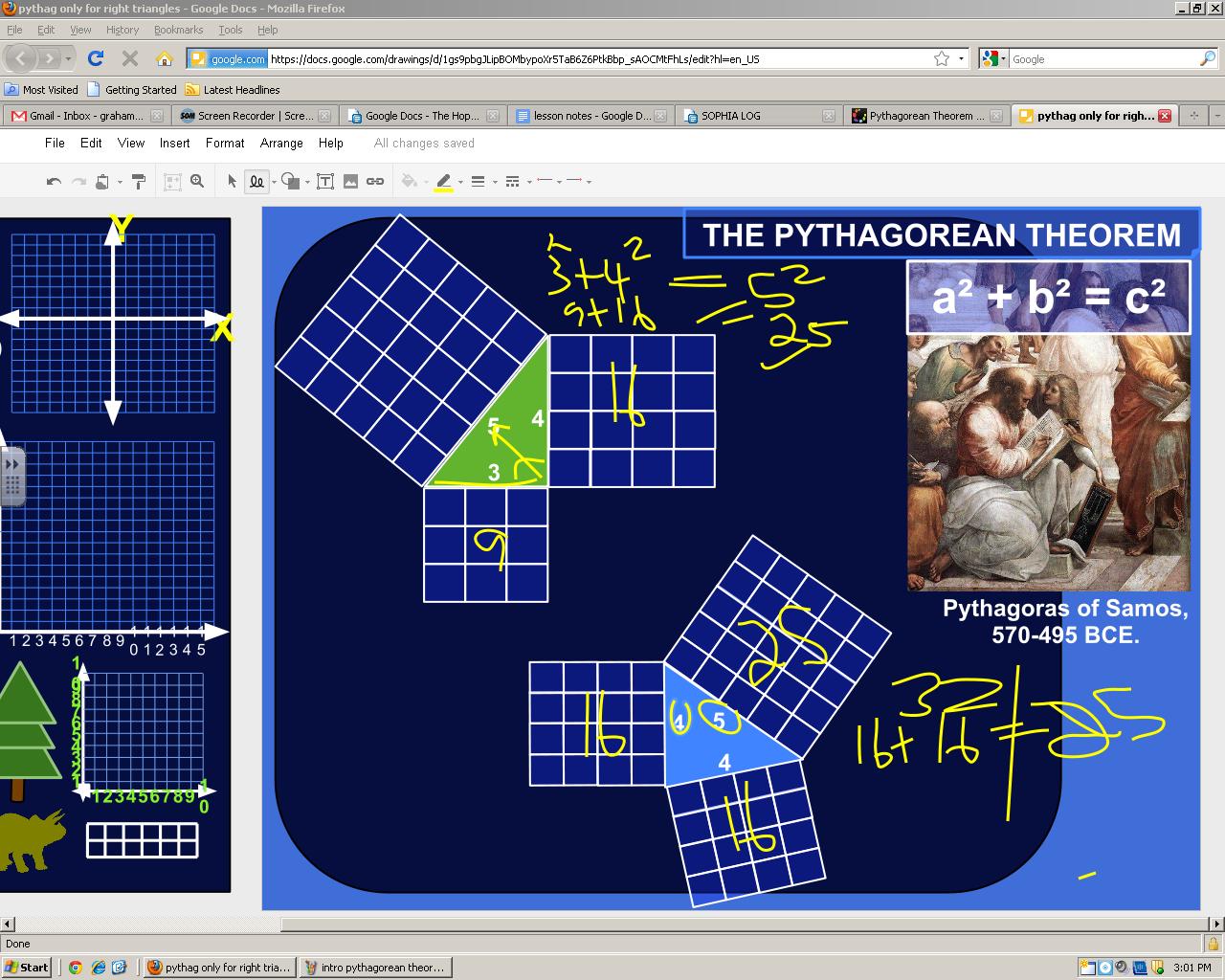Reload the page in Firefox
This screenshot has width=1225, height=980.
96,58
